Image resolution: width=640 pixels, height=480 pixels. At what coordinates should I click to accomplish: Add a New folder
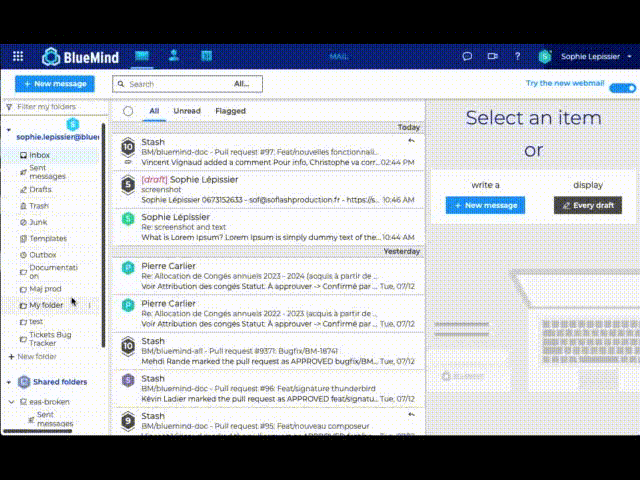[x=33, y=357]
